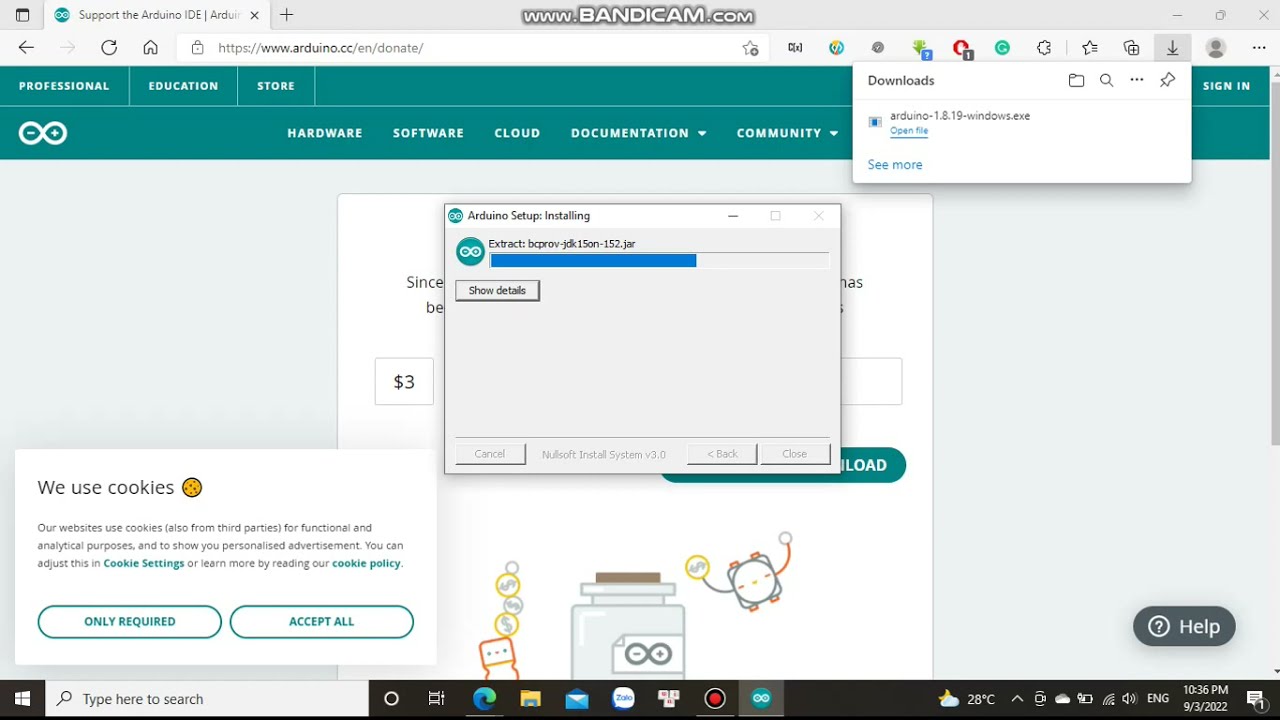Click Show details in Arduino Setup
This screenshot has height=720, width=1280.
coord(497,290)
